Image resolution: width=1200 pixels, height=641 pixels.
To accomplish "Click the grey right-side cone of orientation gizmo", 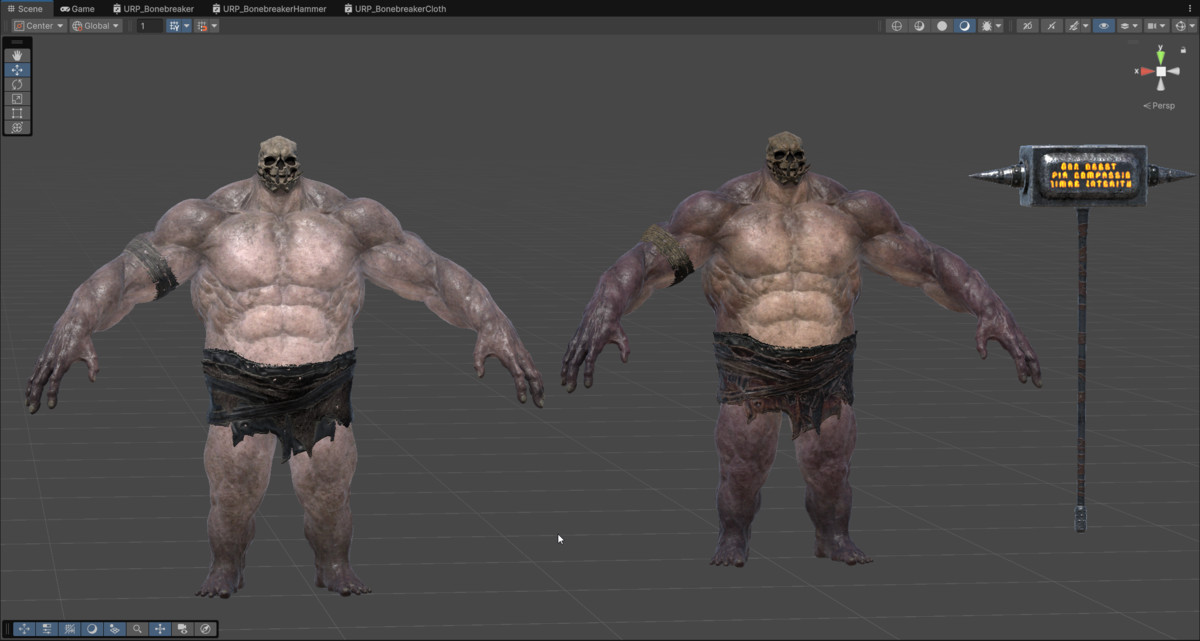I will 1176,71.
